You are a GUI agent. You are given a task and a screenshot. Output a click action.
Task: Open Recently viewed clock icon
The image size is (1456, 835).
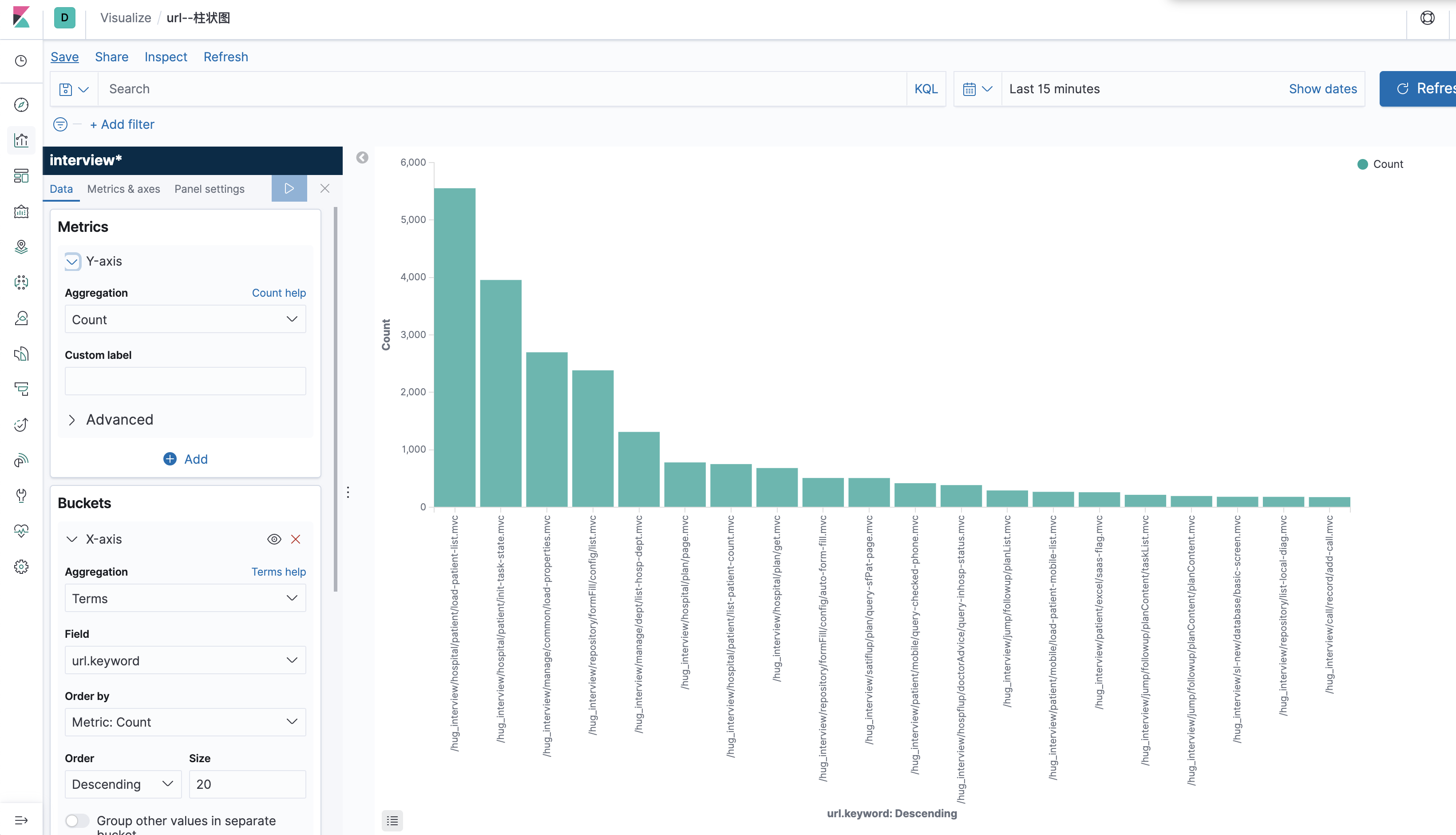[21, 61]
